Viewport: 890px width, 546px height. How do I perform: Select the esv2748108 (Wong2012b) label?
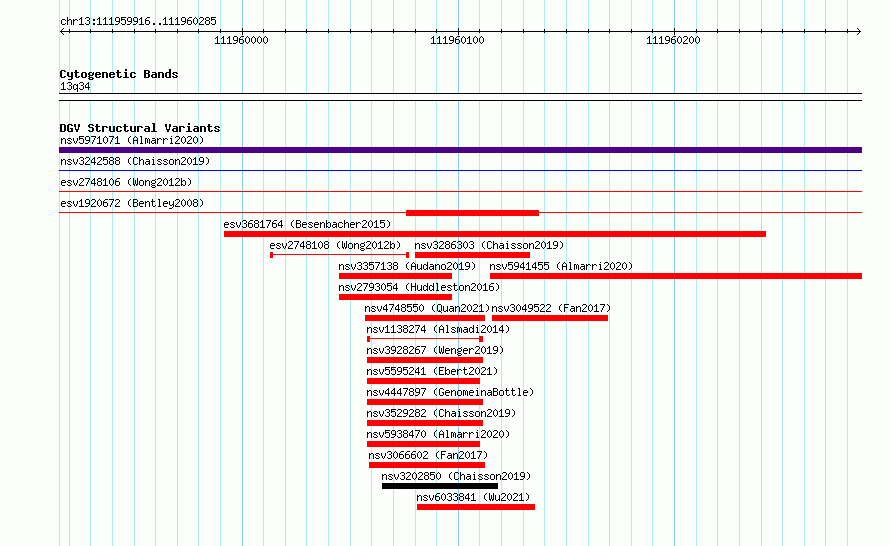tap(335, 245)
